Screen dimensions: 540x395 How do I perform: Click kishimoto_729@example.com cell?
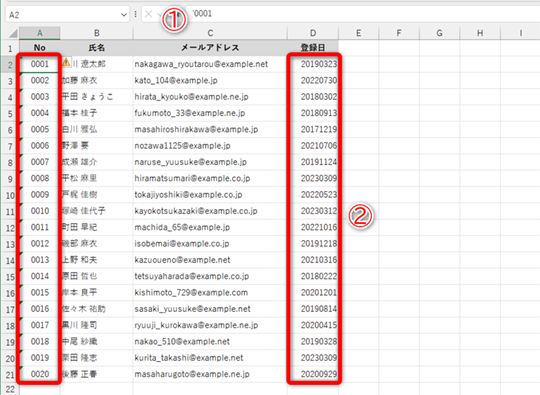click(x=210, y=292)
